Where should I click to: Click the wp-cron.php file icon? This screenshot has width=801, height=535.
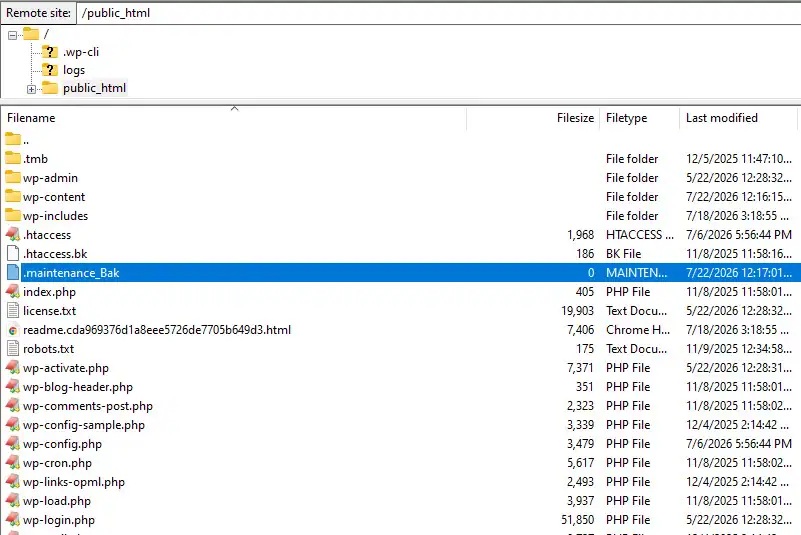(13, 463)
